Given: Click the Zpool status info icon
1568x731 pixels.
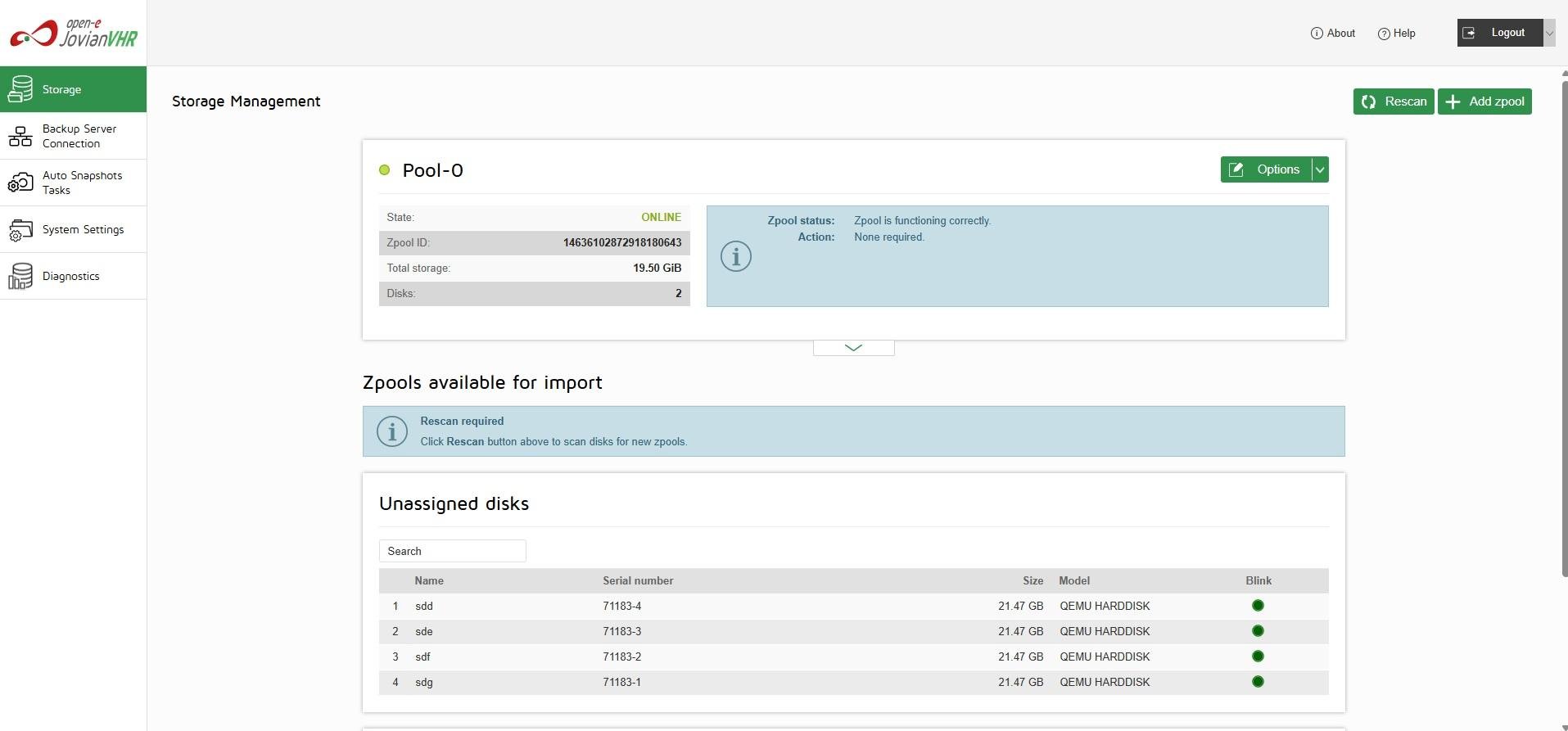Looking at the screenshot, I should (735, 256).
